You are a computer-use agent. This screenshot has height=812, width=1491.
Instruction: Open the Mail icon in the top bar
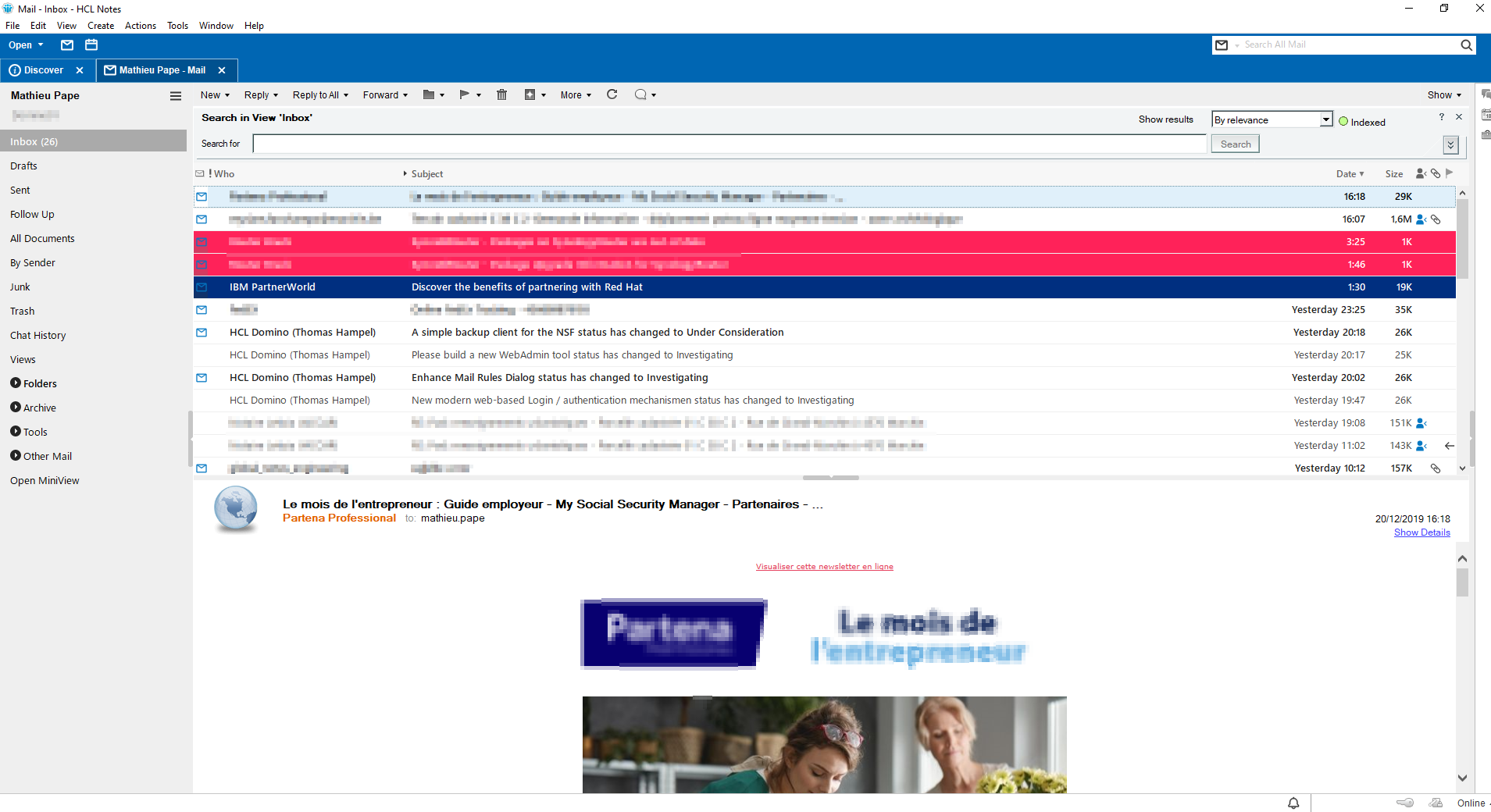pos(67,45)
